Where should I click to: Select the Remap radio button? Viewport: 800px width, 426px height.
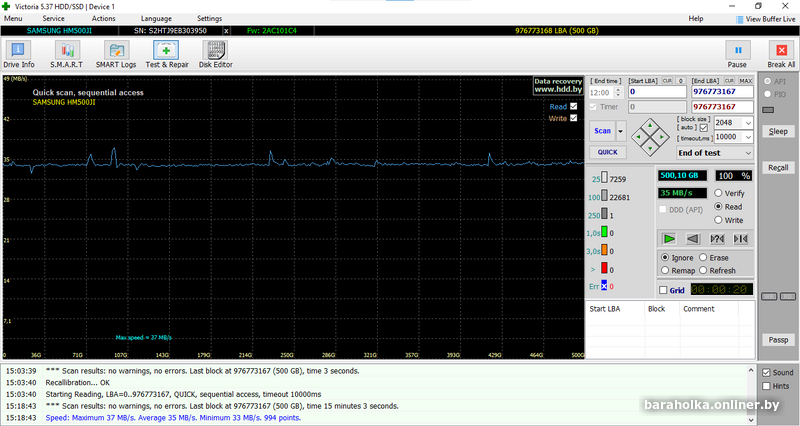coord(665,270)
